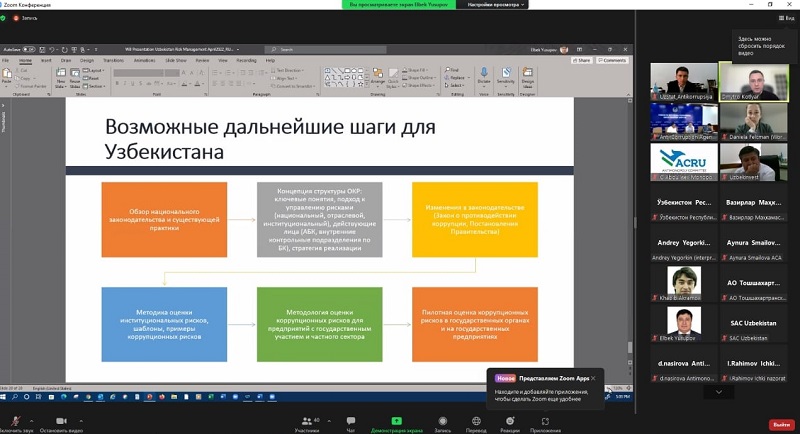Click the green Share Screen icon
The image size is (800, 434).
(397, 420)
